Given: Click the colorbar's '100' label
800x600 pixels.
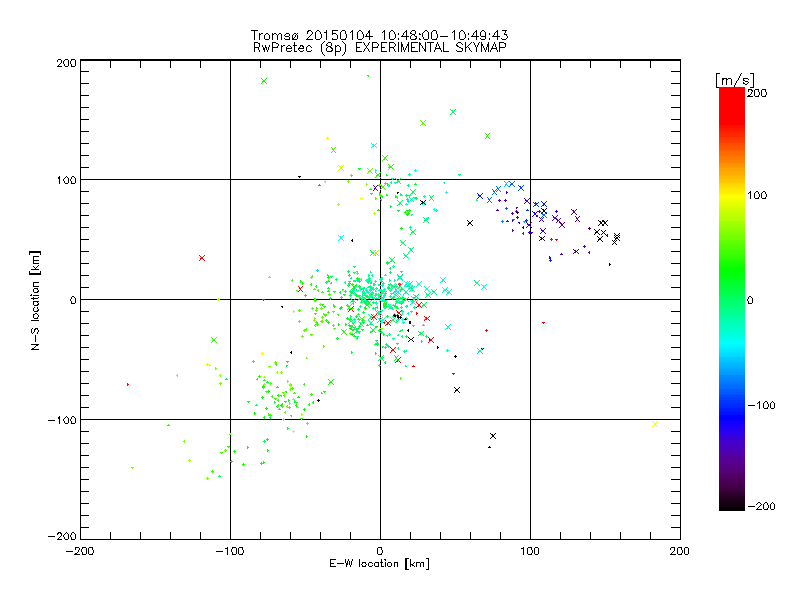Looking at the screenshot, I should click(757, 195).
